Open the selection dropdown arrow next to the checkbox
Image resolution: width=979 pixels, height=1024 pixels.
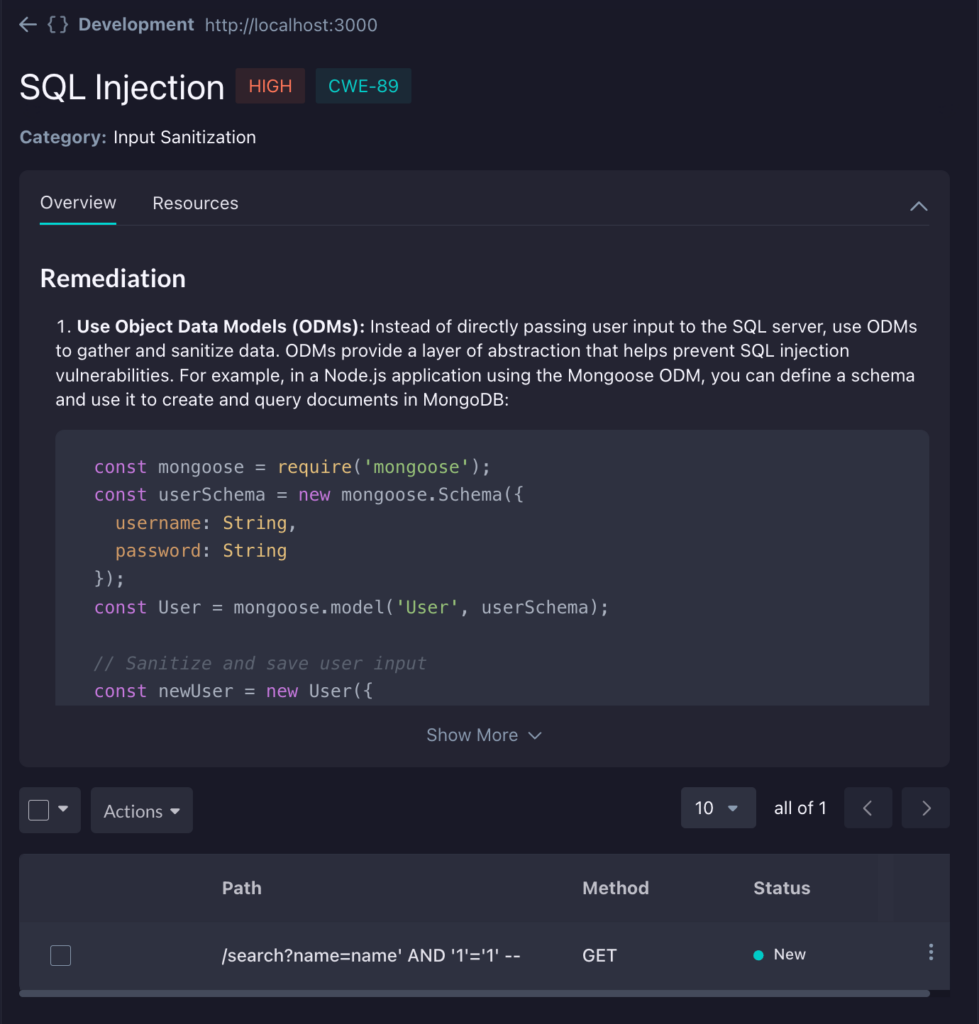(62, 810)
